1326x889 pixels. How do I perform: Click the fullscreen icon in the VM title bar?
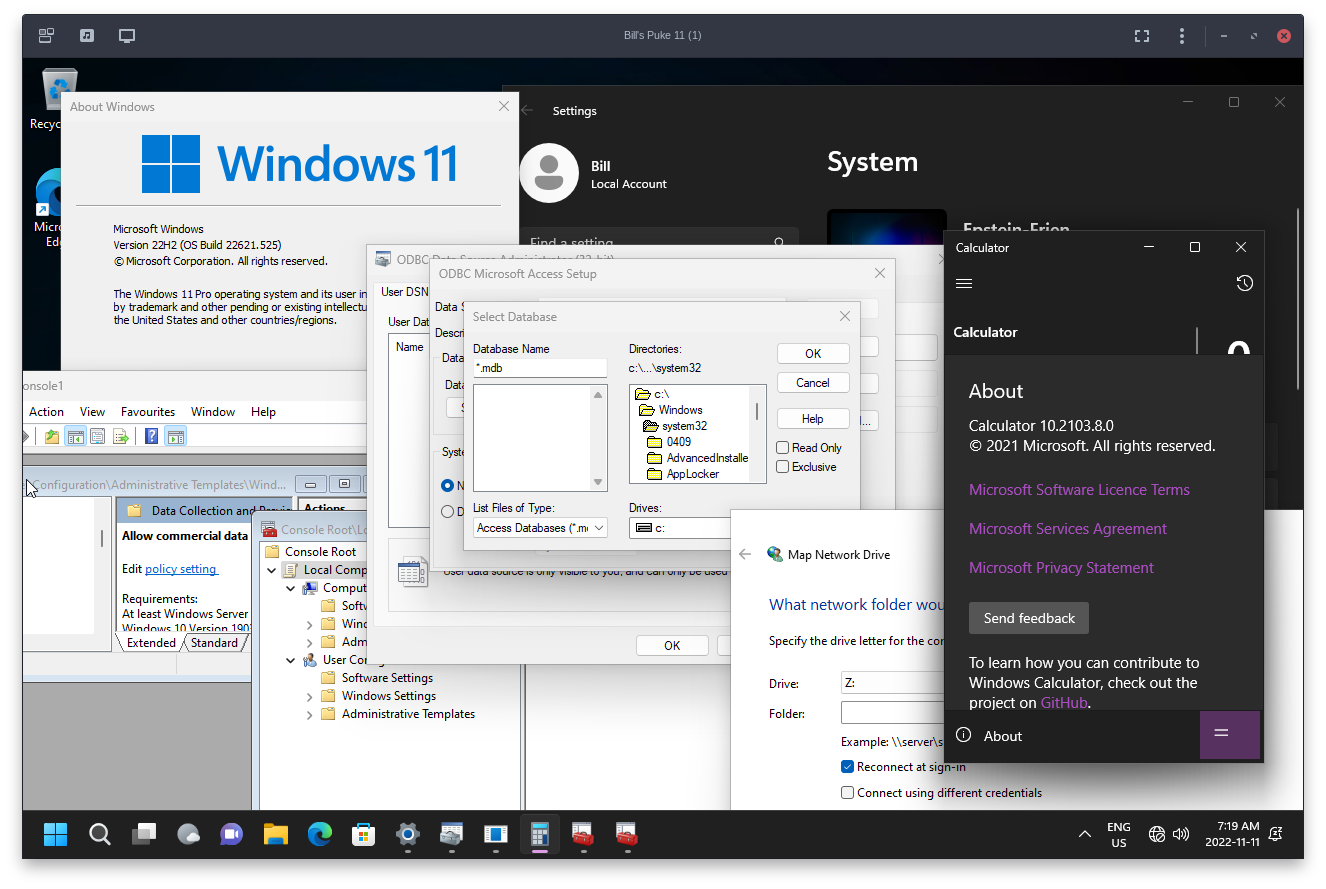tap(1142, 36)
